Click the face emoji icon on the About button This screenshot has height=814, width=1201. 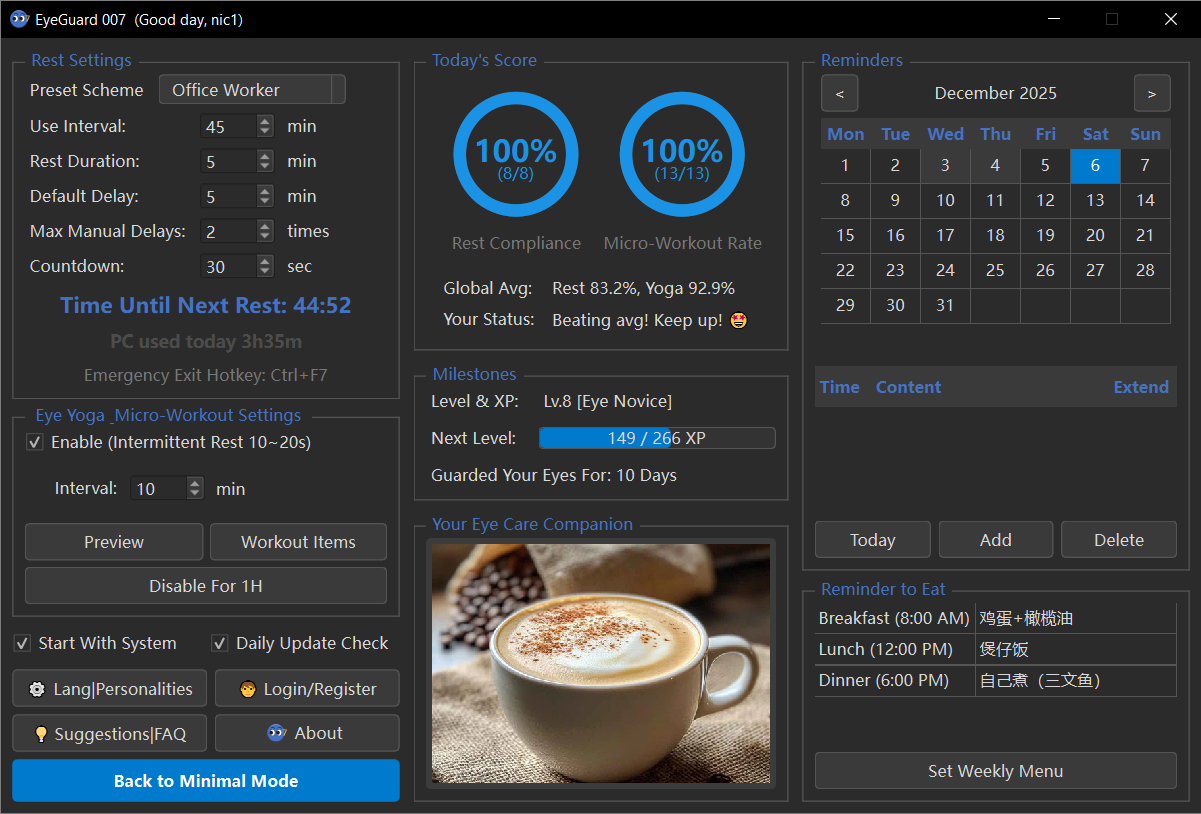275,733
